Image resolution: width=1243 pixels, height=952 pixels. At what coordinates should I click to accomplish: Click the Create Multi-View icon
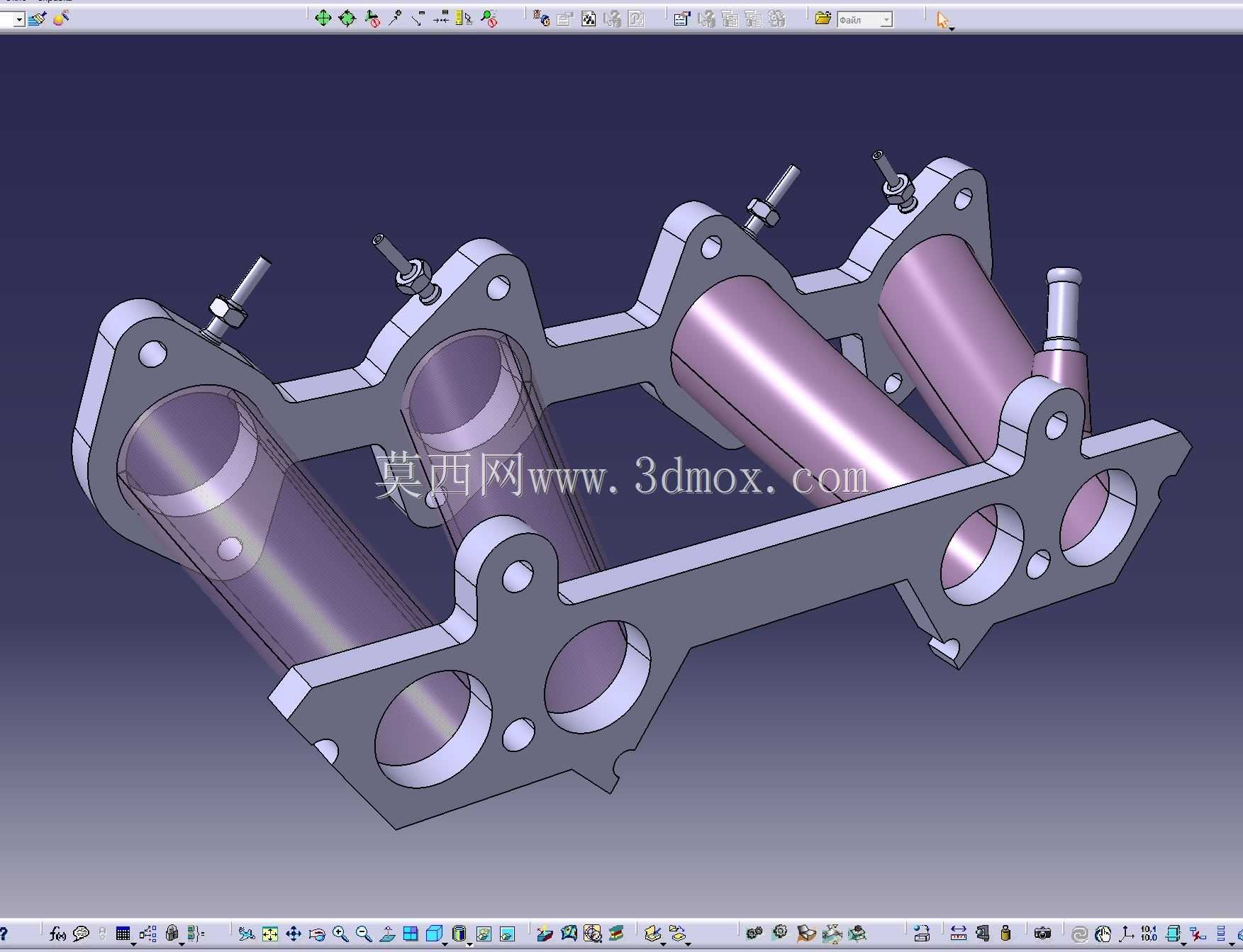[411, 934]
